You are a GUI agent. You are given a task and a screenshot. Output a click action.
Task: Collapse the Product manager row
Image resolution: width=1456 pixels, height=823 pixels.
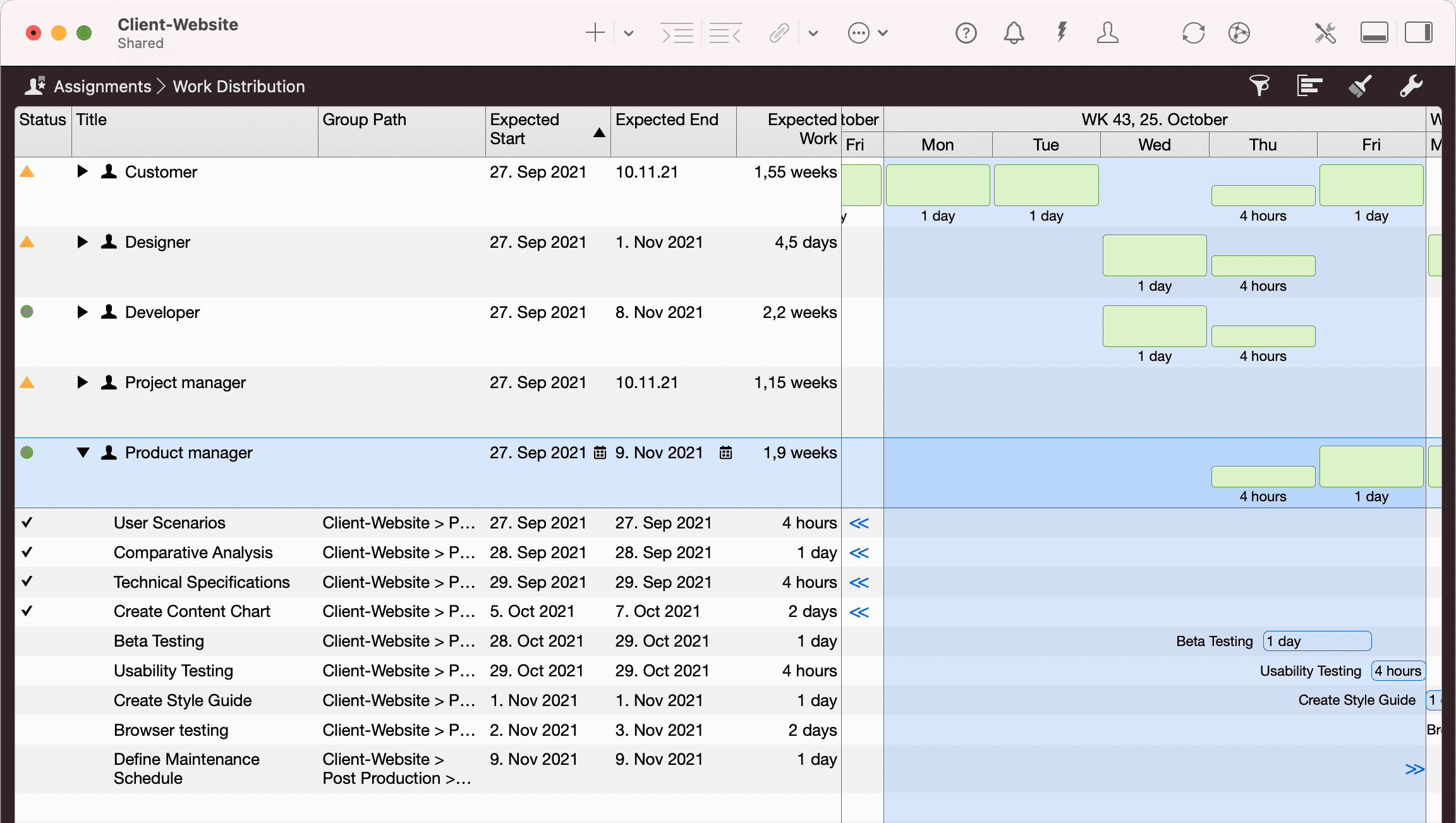coord(82,453)
